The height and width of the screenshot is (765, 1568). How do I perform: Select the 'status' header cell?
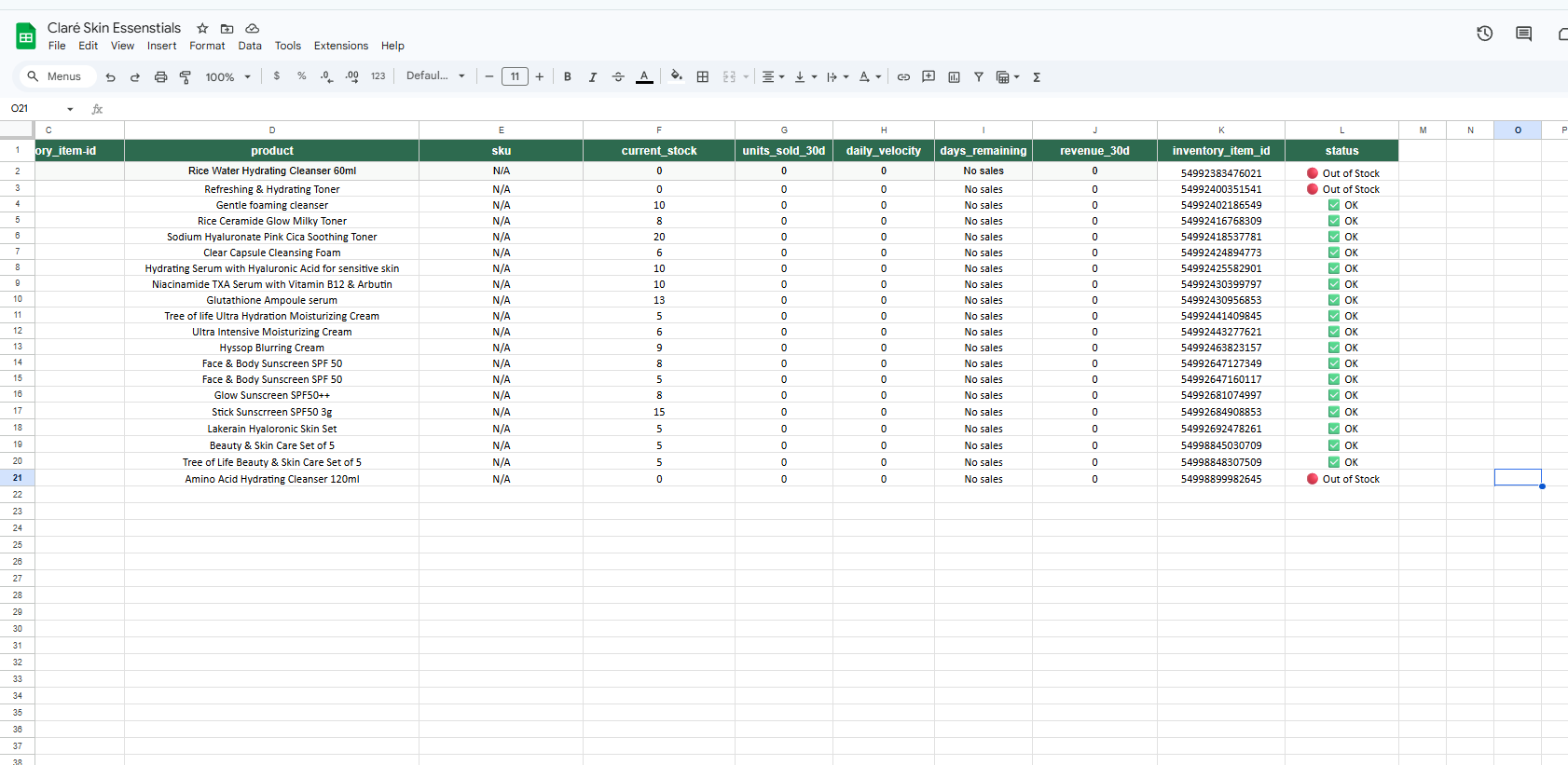(x=1341, y=151)
